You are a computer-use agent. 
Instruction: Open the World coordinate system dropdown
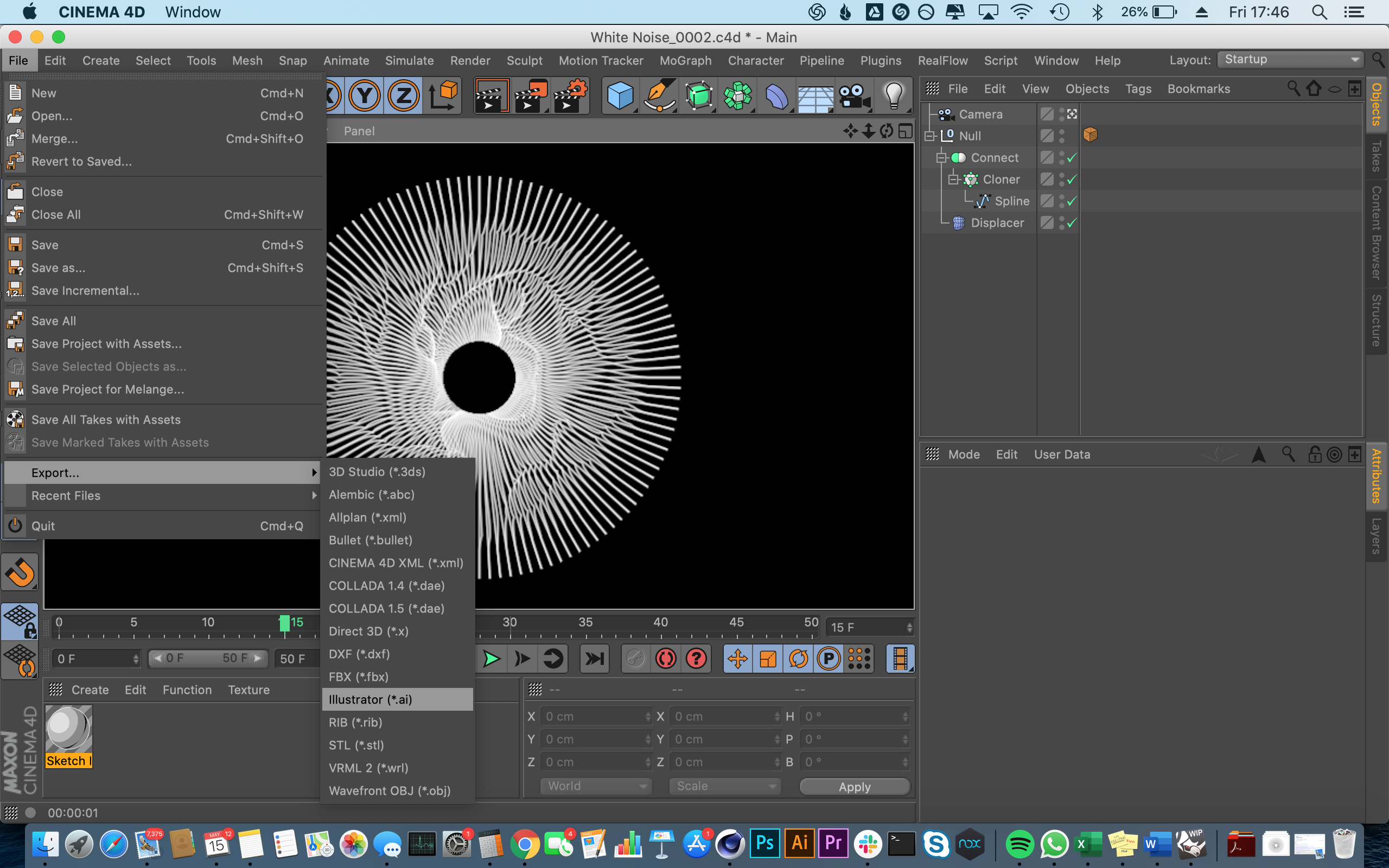point(595,786)
